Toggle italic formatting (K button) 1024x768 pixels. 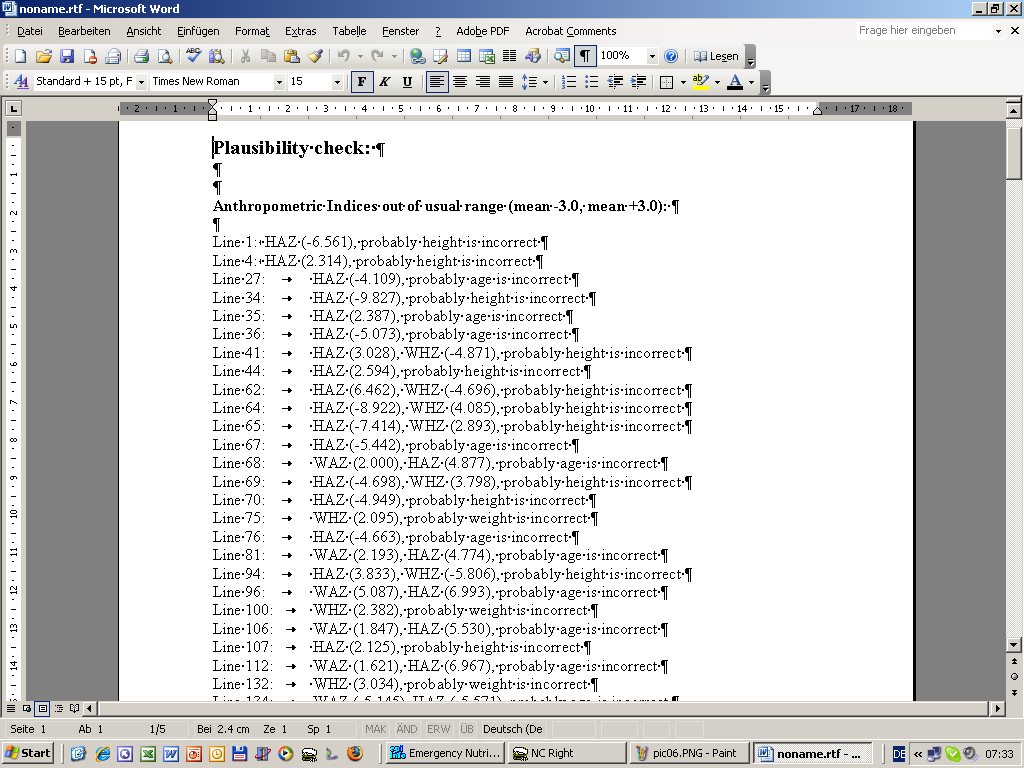click(x=384, y=82)
